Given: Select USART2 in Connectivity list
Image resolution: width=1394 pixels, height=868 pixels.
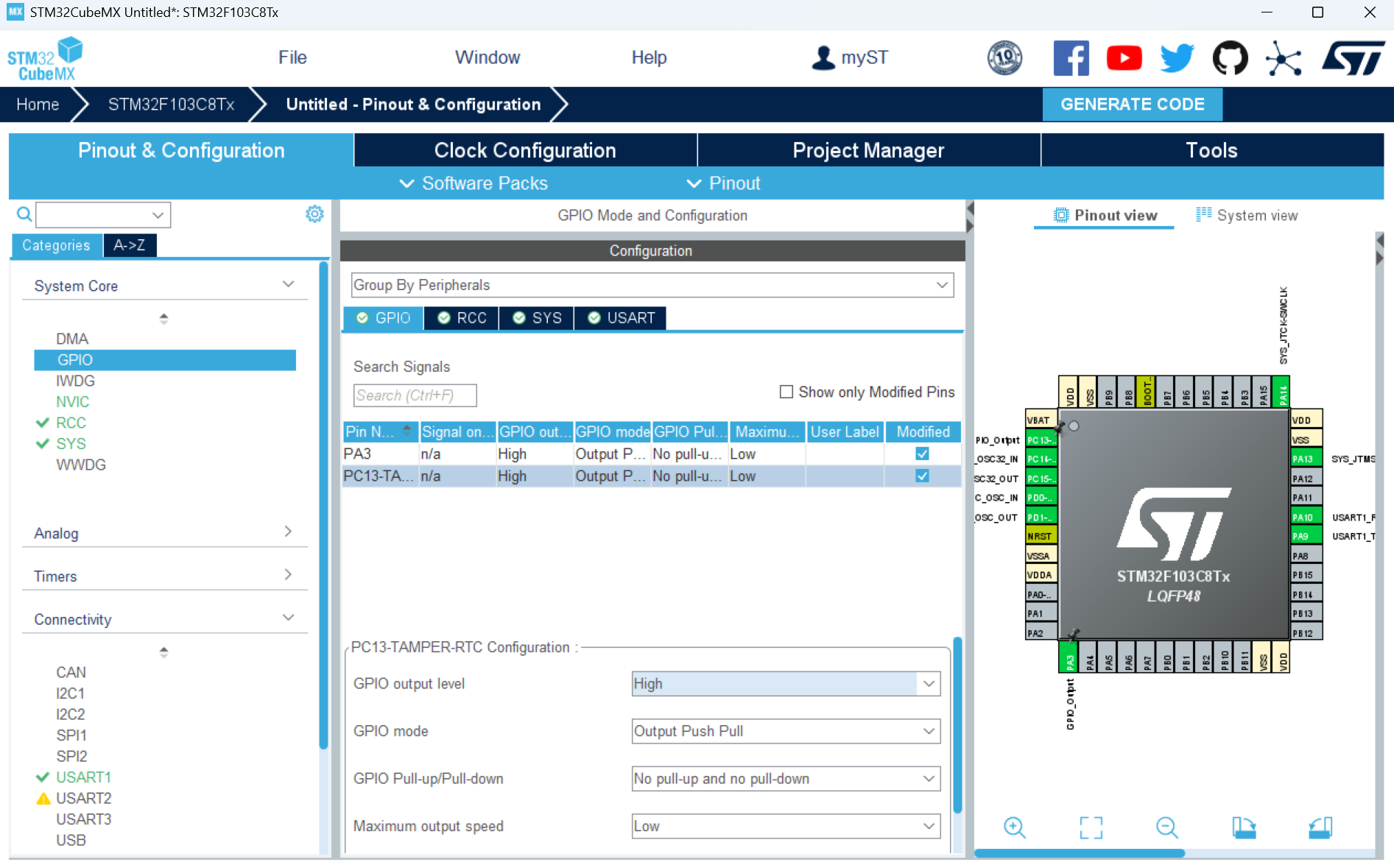Looking at the screenshot, I should pos(84,798).
